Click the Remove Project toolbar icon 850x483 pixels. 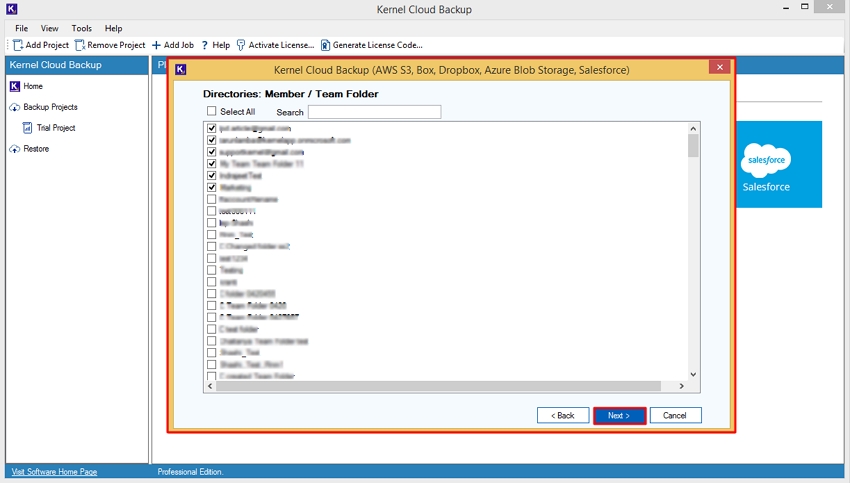pos(80,45)
